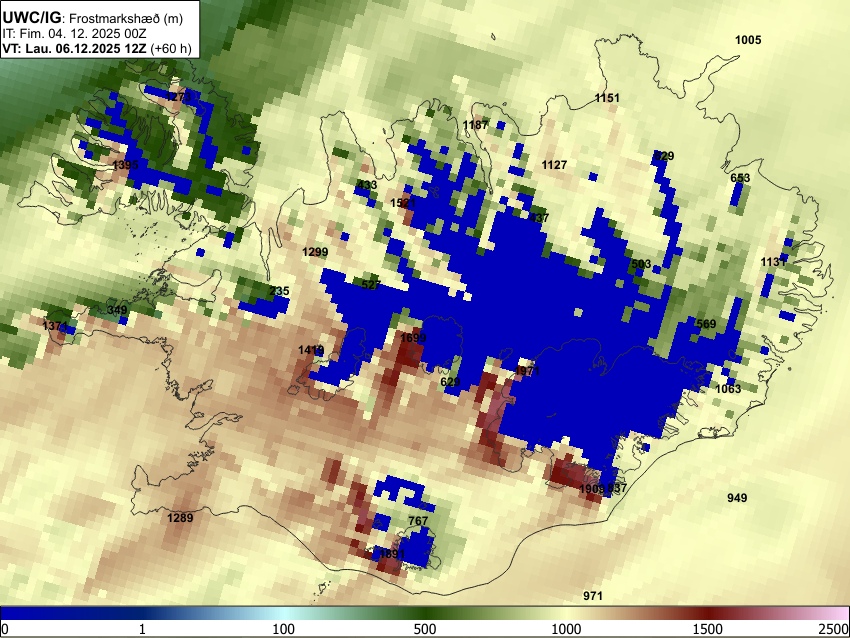
Task: Click the value 1187 on the map
Action: (x=475, y=125)
